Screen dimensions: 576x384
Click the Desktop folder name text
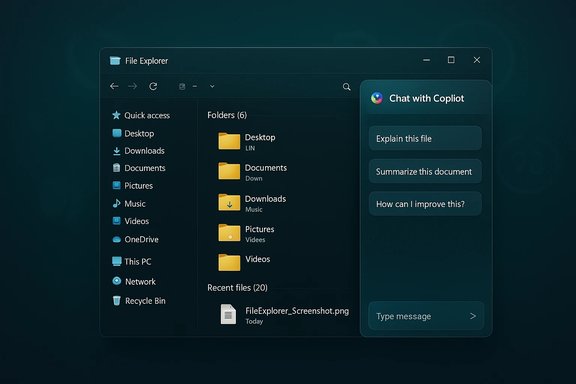260,137
